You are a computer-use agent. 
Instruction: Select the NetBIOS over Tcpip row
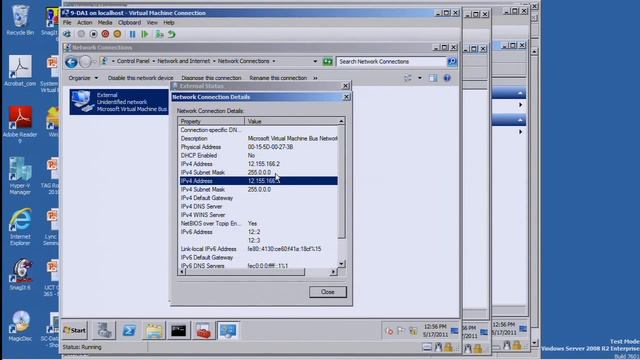[x=258, y=224]
